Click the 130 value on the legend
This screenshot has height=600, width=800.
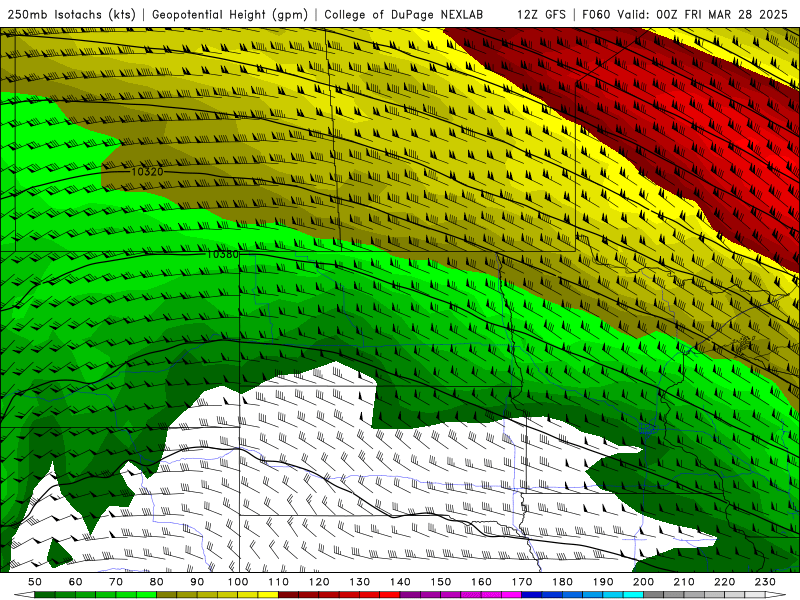click(360, 582)
